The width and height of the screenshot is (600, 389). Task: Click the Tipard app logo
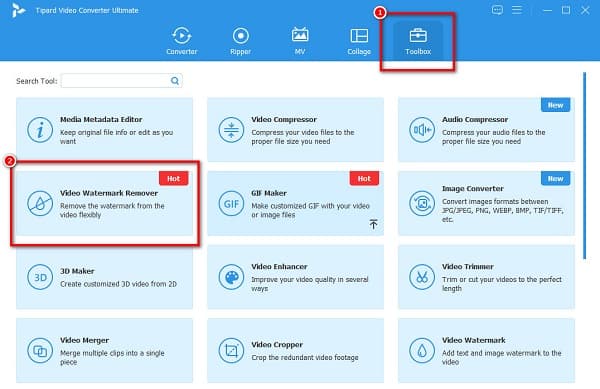point(18,10)
